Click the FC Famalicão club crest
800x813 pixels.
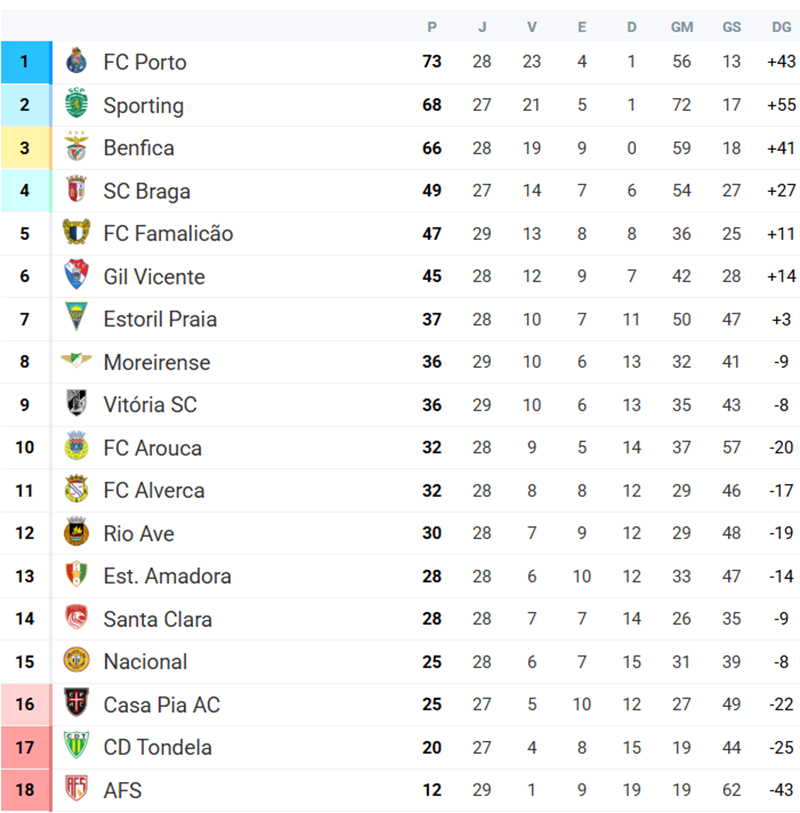pyautogui.click(x=76, y=233)
